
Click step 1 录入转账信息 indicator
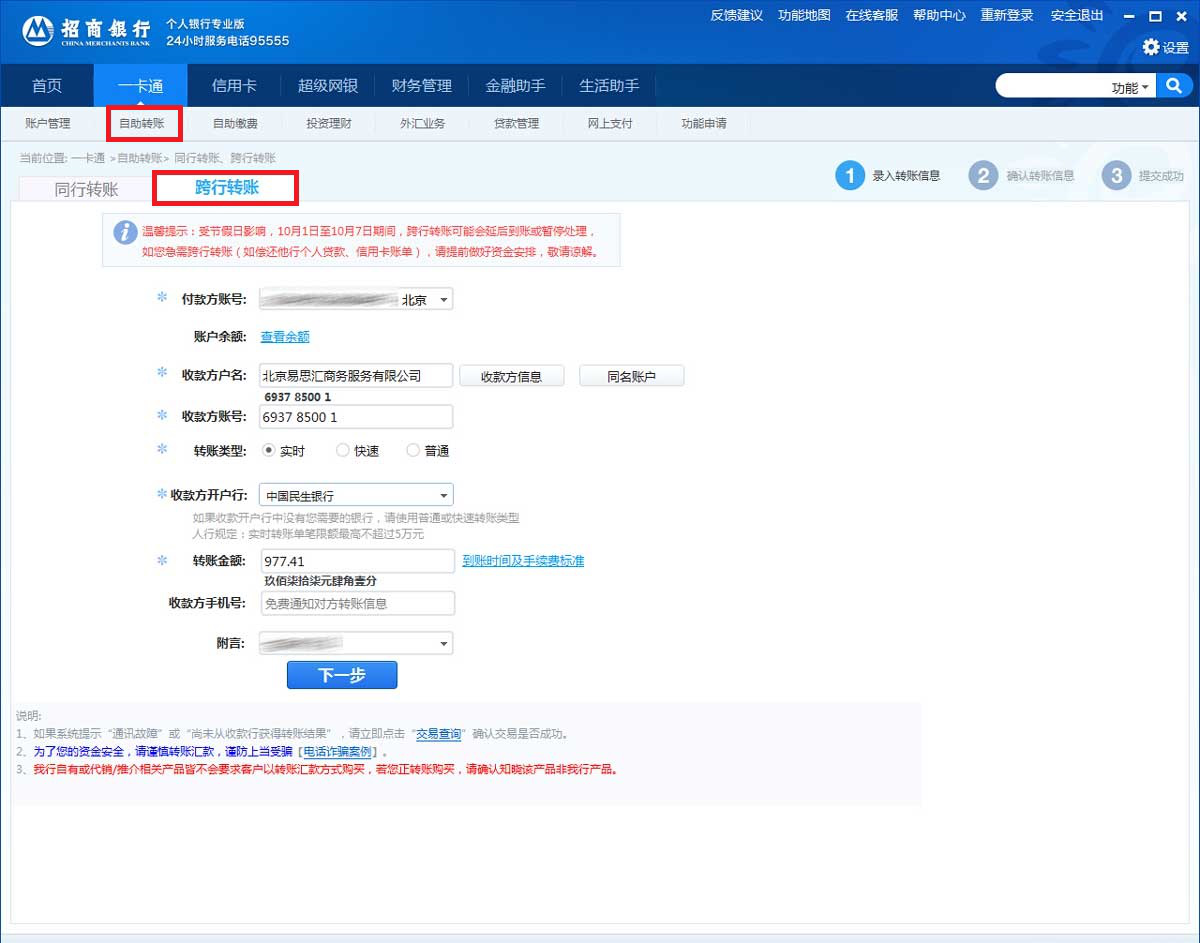click(x=888, y=176)
